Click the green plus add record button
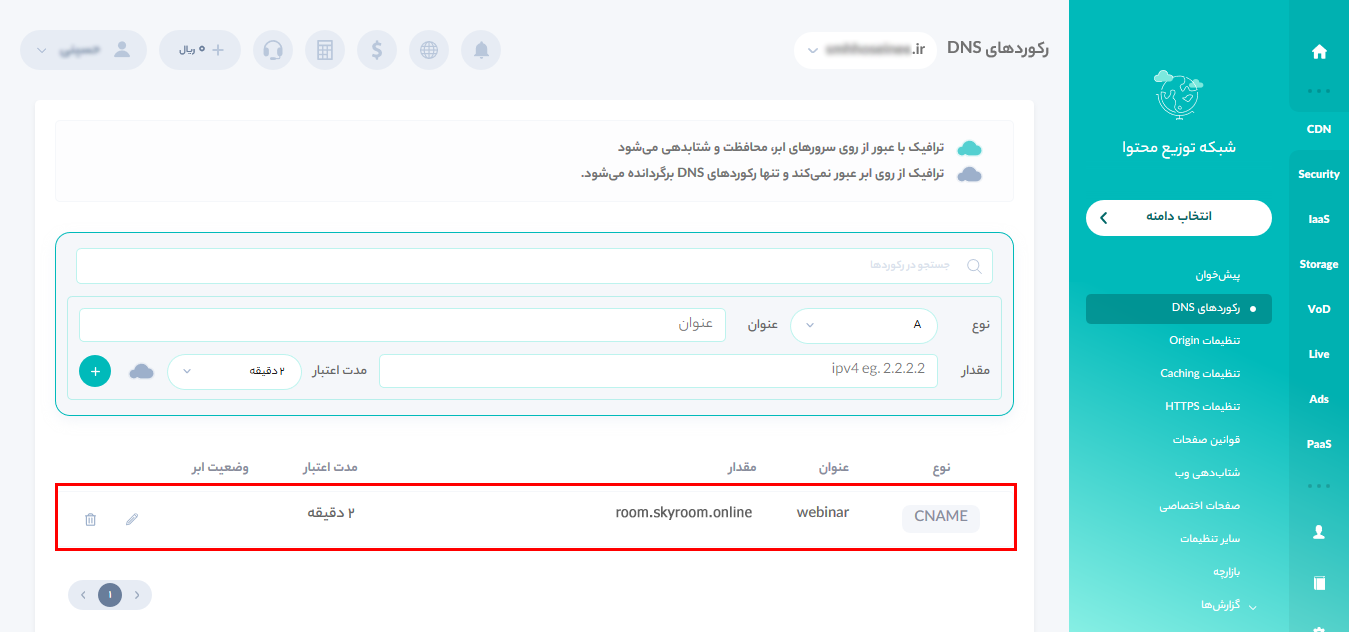 tap(95, 371)
